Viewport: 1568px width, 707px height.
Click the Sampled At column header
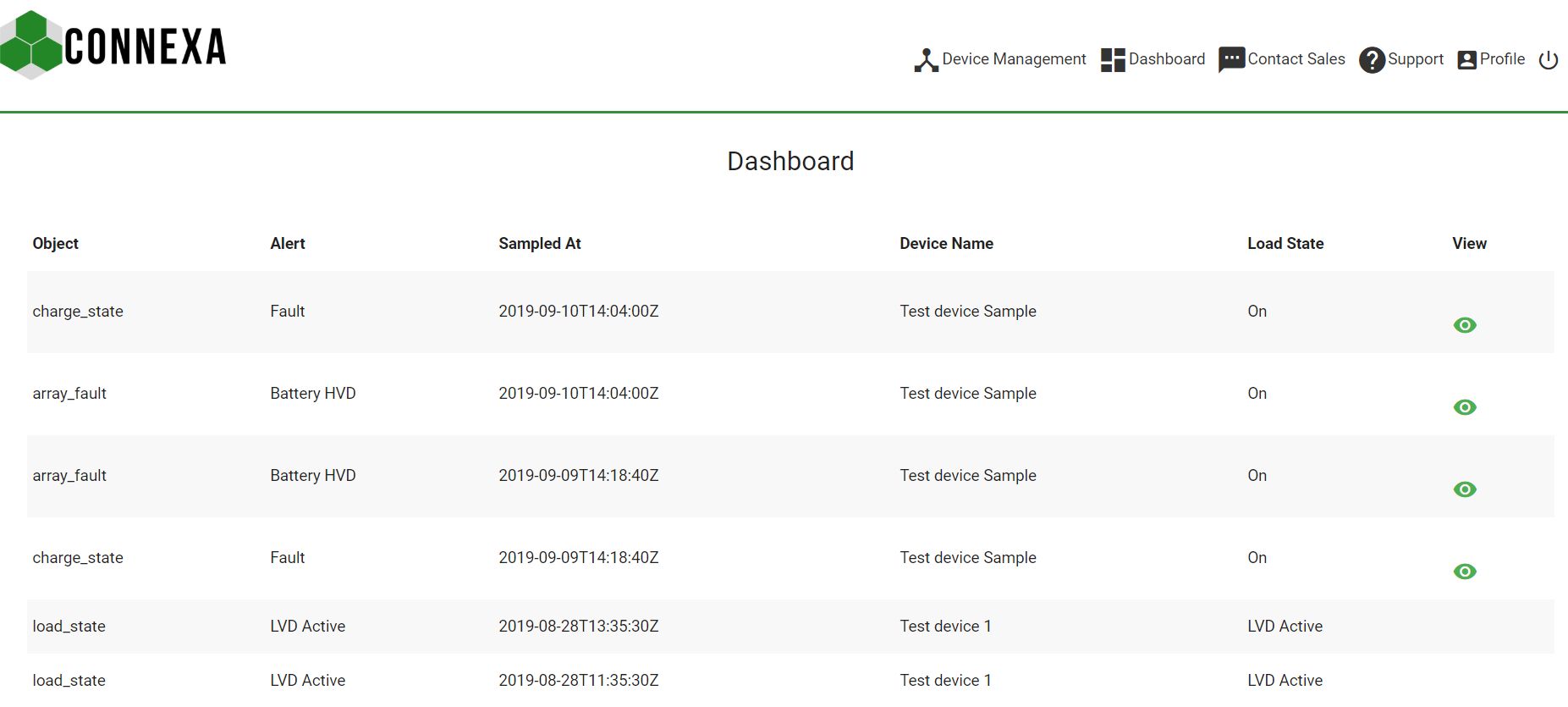(x=540, y=244)
